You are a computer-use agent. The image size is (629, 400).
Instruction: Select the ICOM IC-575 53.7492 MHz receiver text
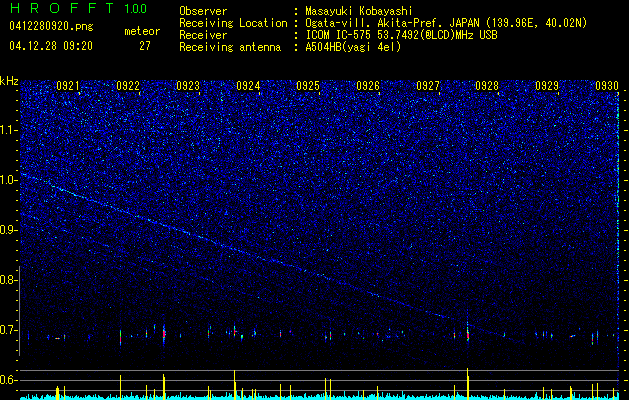(x=401, y=35)
